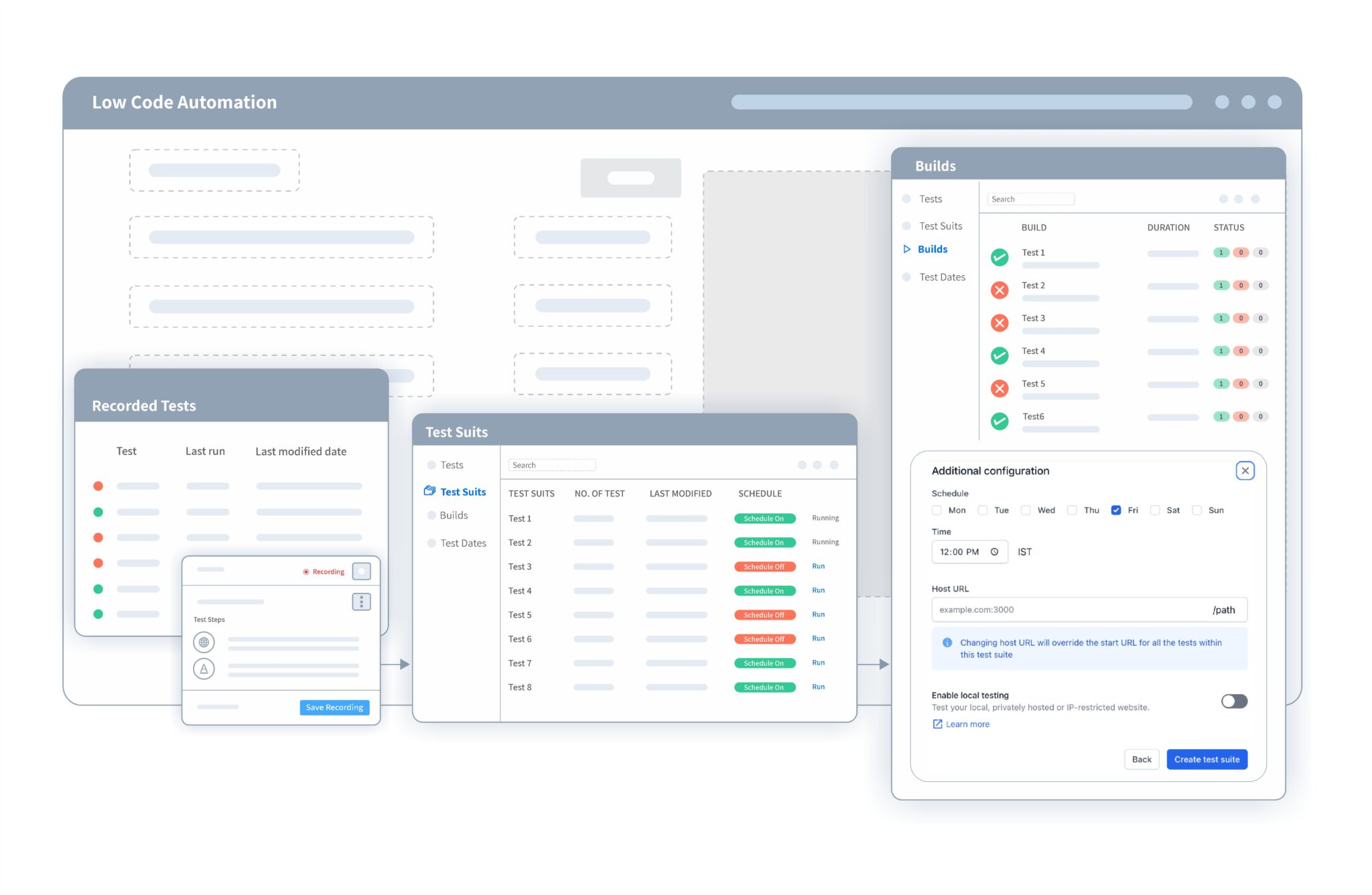Select the globe test step icon
Screen dimensions: 1372x895
tap(204, 642)
